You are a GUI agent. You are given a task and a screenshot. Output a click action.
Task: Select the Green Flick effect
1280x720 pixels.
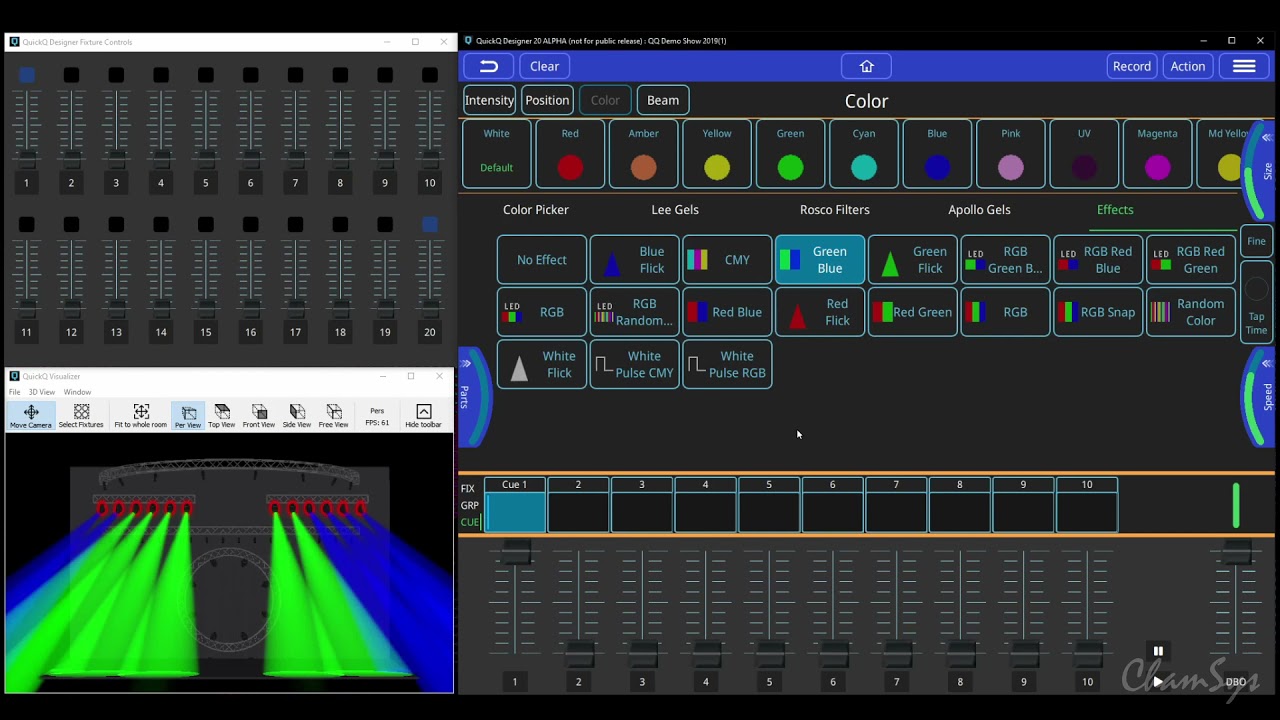913,260
